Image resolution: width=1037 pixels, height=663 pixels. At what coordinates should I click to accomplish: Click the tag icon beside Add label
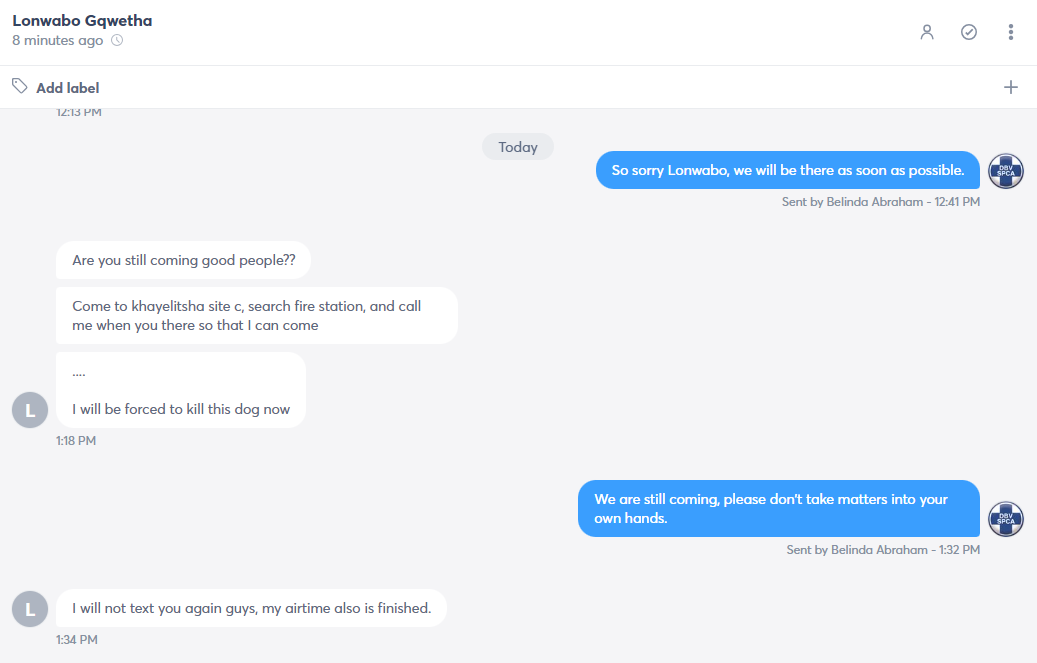pyautogui.click(x=20, y=86)
